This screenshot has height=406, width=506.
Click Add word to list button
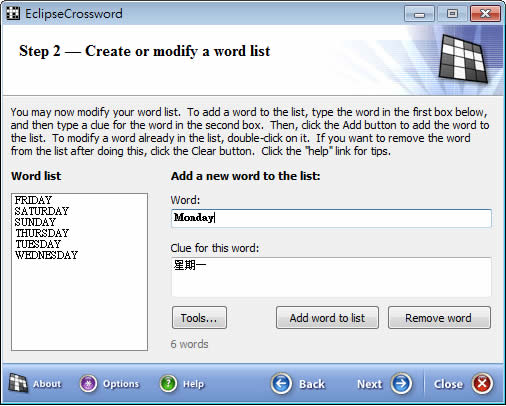[327, 318]
